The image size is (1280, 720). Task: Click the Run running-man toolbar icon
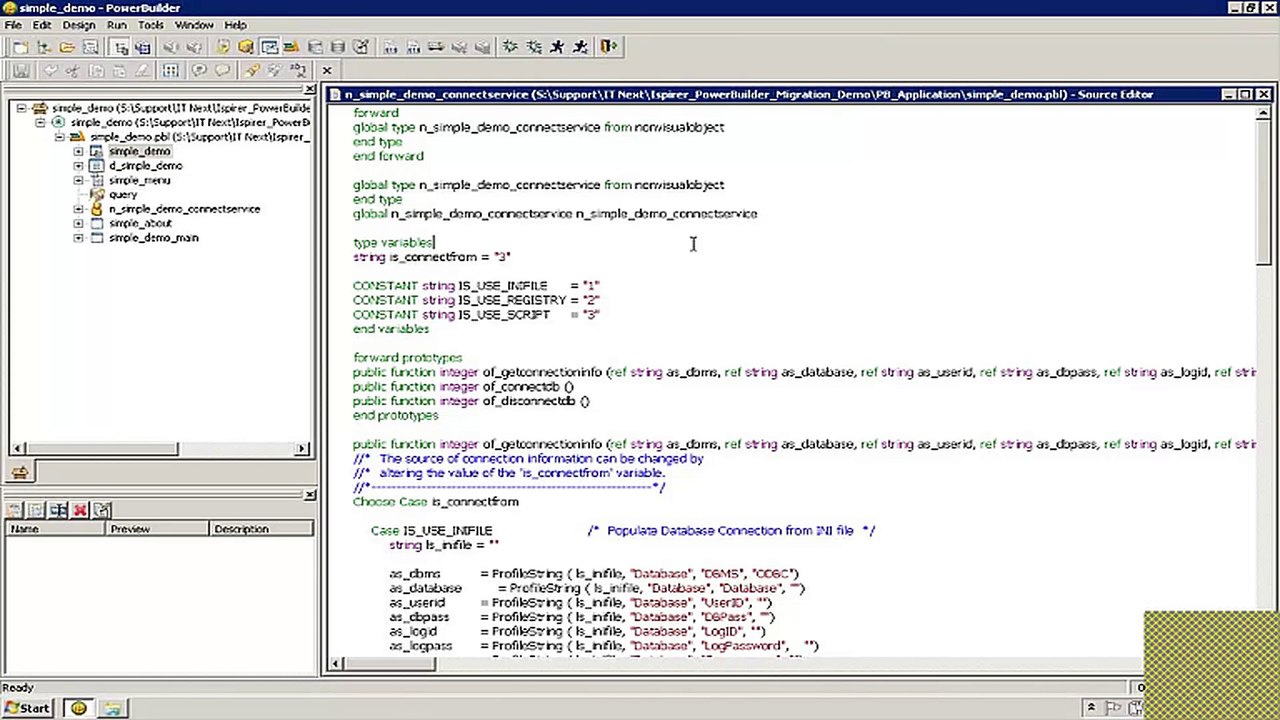tap(557, 47)
